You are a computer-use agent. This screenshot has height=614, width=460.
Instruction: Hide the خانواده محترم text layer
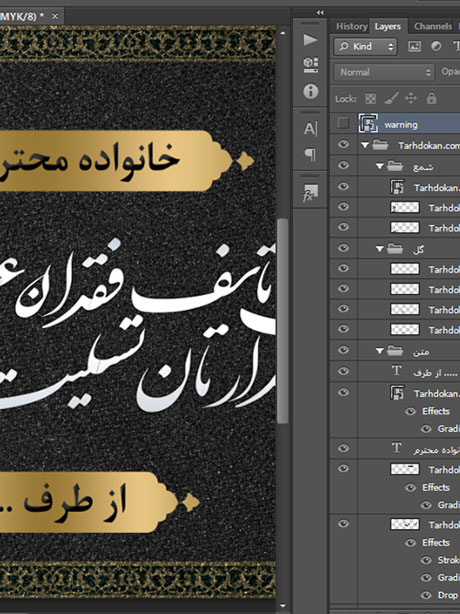(343, 448)
